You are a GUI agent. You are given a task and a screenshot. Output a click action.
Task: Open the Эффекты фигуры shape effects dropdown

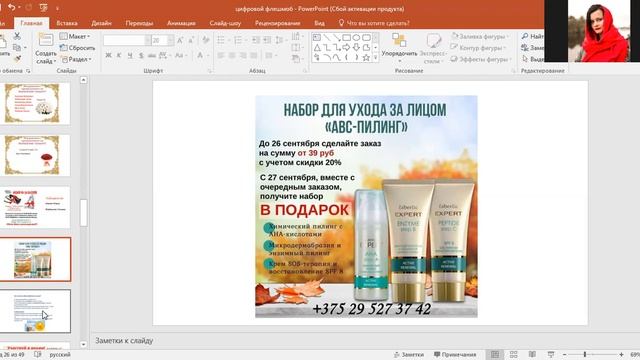pyautogui.click(x=481, y=59)
